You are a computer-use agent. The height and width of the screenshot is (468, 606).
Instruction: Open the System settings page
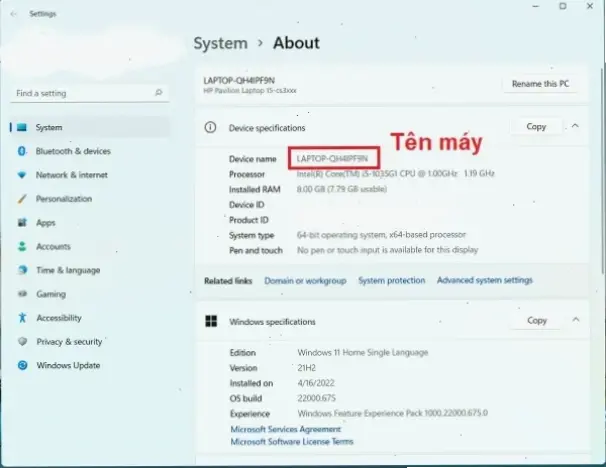coord(89,127)
